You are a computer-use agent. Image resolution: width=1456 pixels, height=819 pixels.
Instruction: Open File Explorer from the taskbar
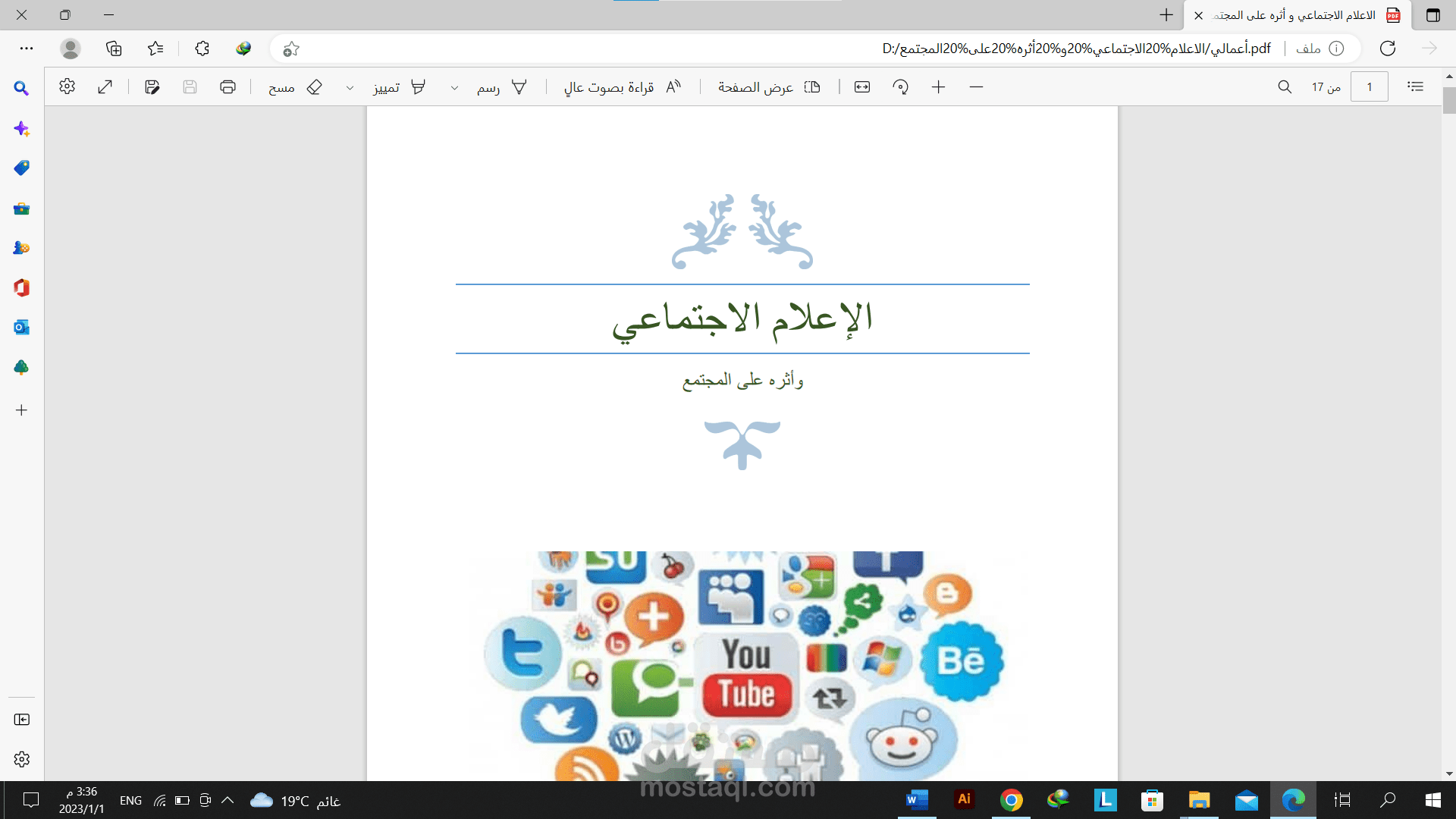[x=1199, y=800]
